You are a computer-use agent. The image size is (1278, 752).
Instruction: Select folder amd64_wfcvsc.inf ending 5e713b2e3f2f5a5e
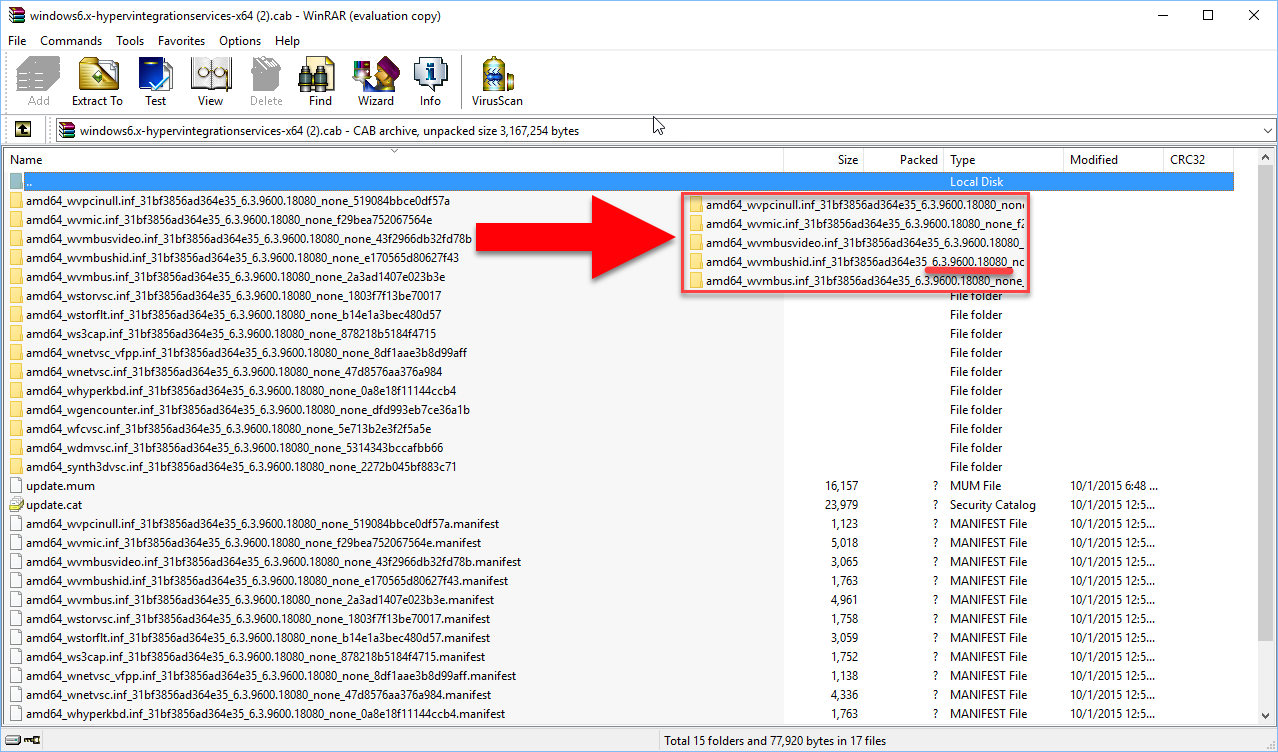pos(229,429)
